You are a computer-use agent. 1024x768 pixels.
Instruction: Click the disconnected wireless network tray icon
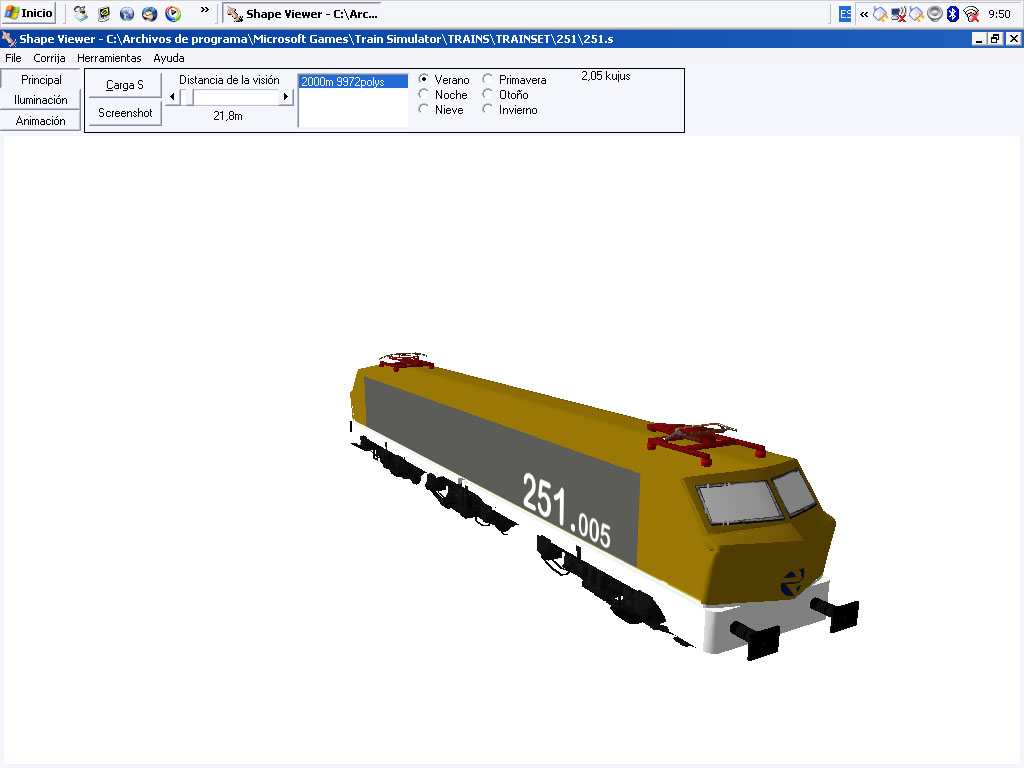click(x=971, y=14)
